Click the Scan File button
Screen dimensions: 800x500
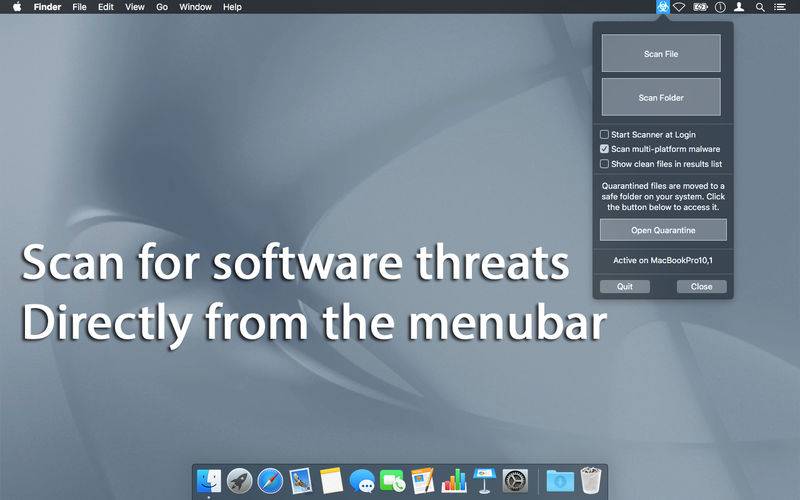[x=661, y=53]
